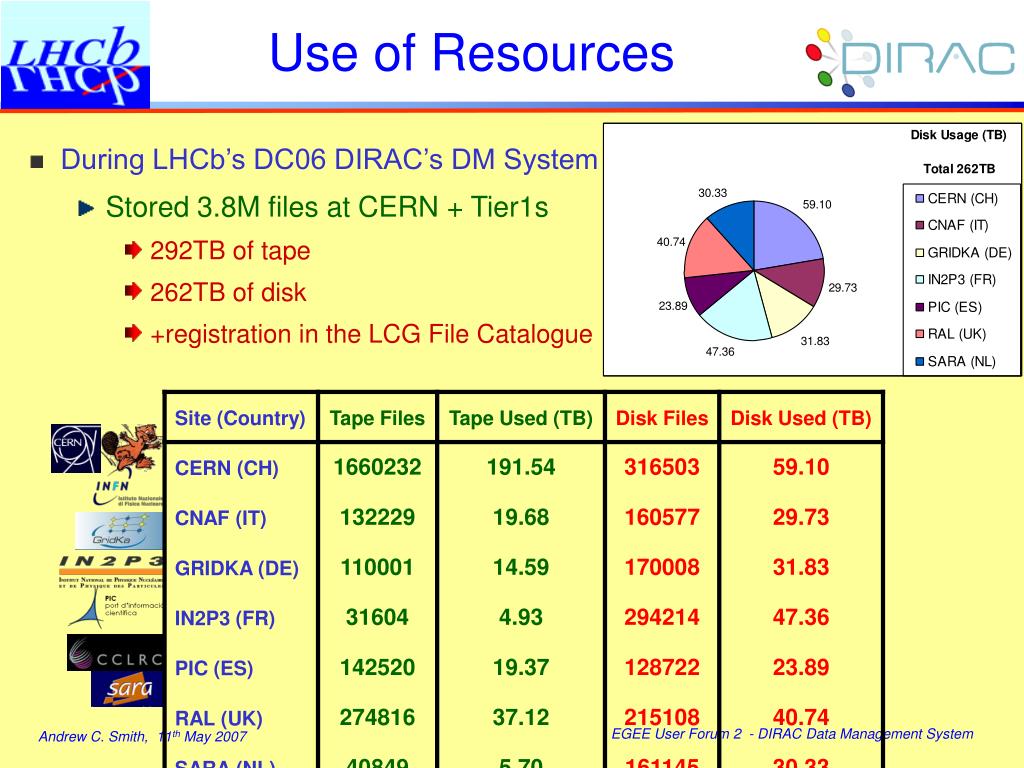This screenshot has width=1024, height=768.
Task: Click the 'Disk Usage (TB)' chart title
Action: pyautogui.click(x=958, y=135)
